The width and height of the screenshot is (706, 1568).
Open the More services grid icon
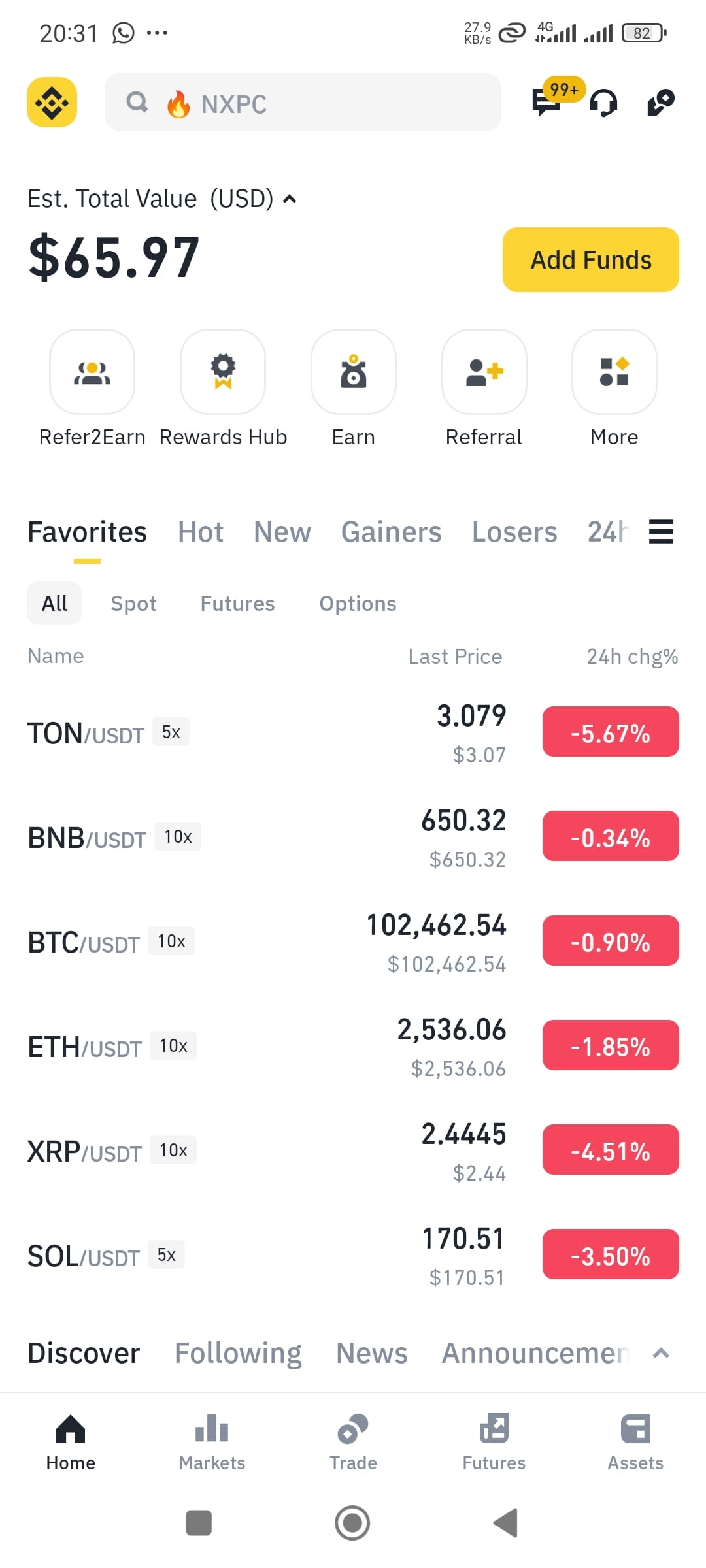(614, 372)
